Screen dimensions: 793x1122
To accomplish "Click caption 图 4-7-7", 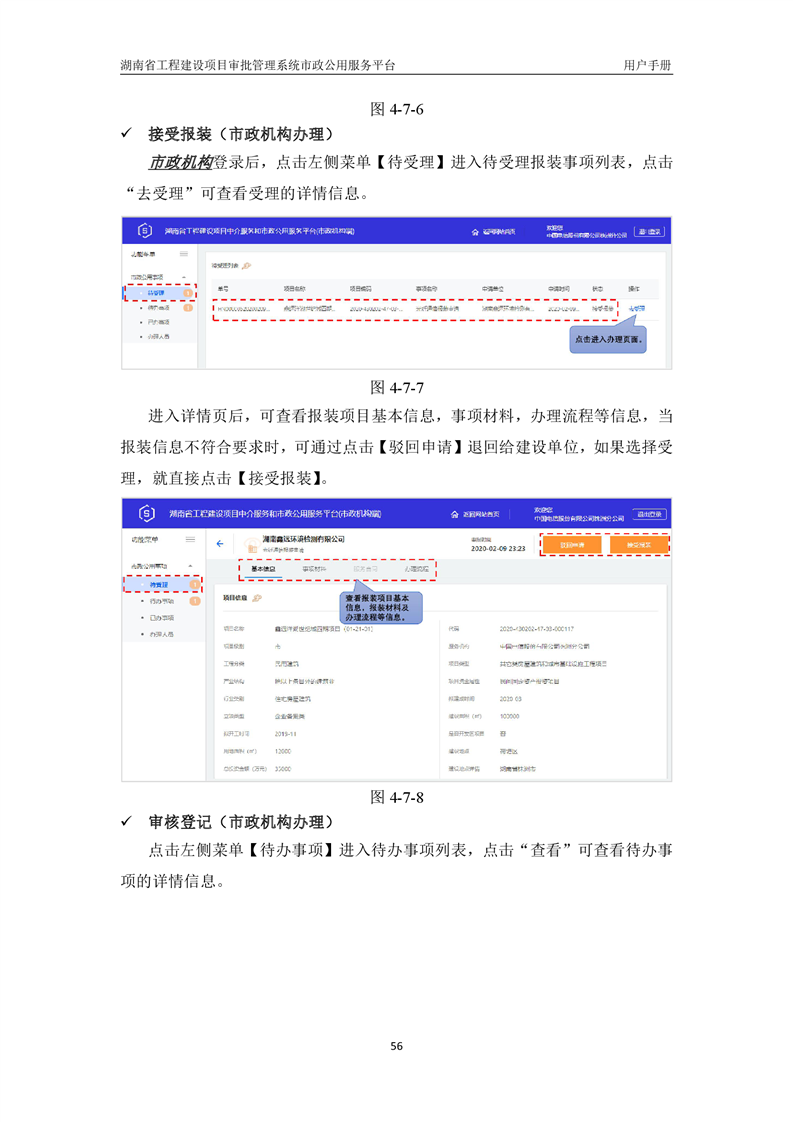I will click(396, 388).
